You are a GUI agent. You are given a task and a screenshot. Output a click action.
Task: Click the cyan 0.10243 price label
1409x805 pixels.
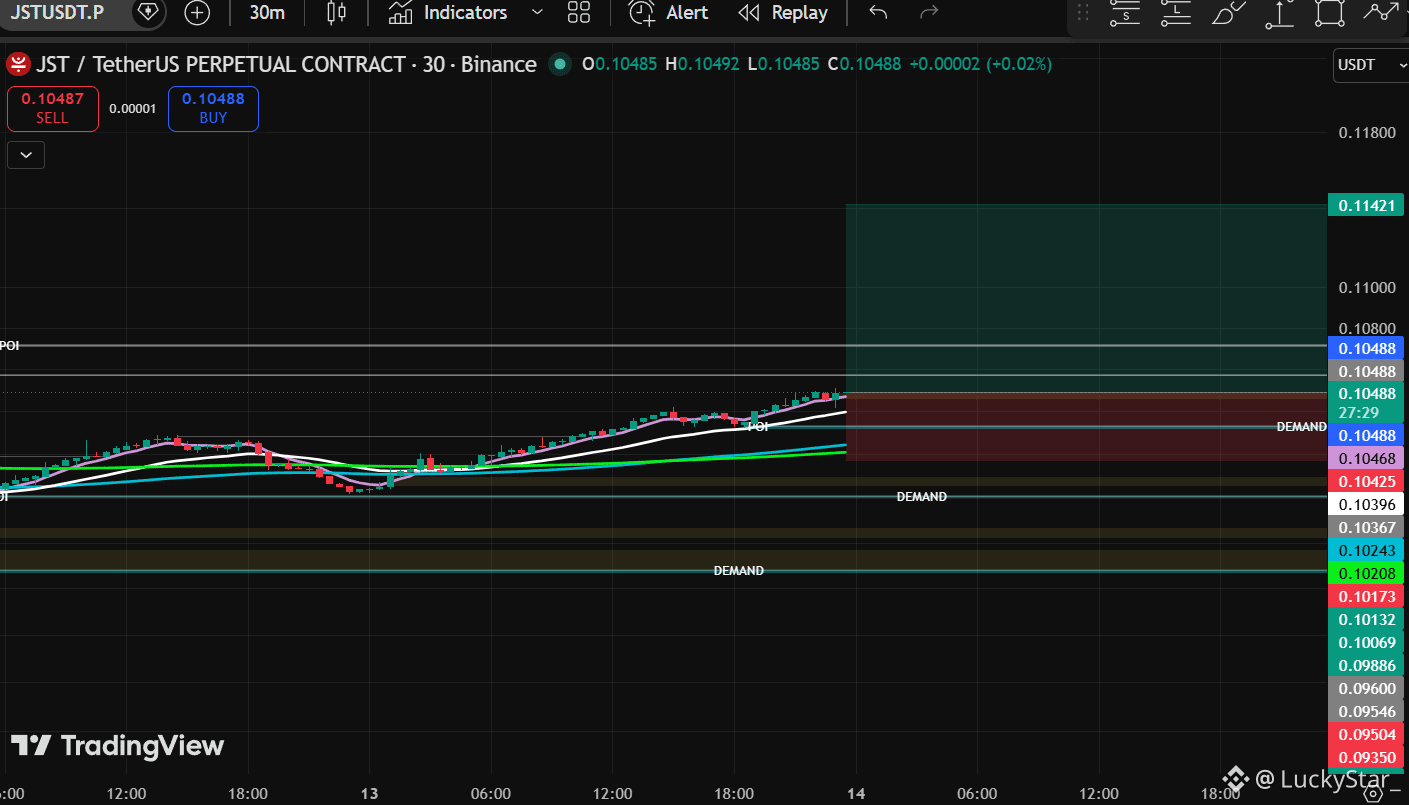1365,551
